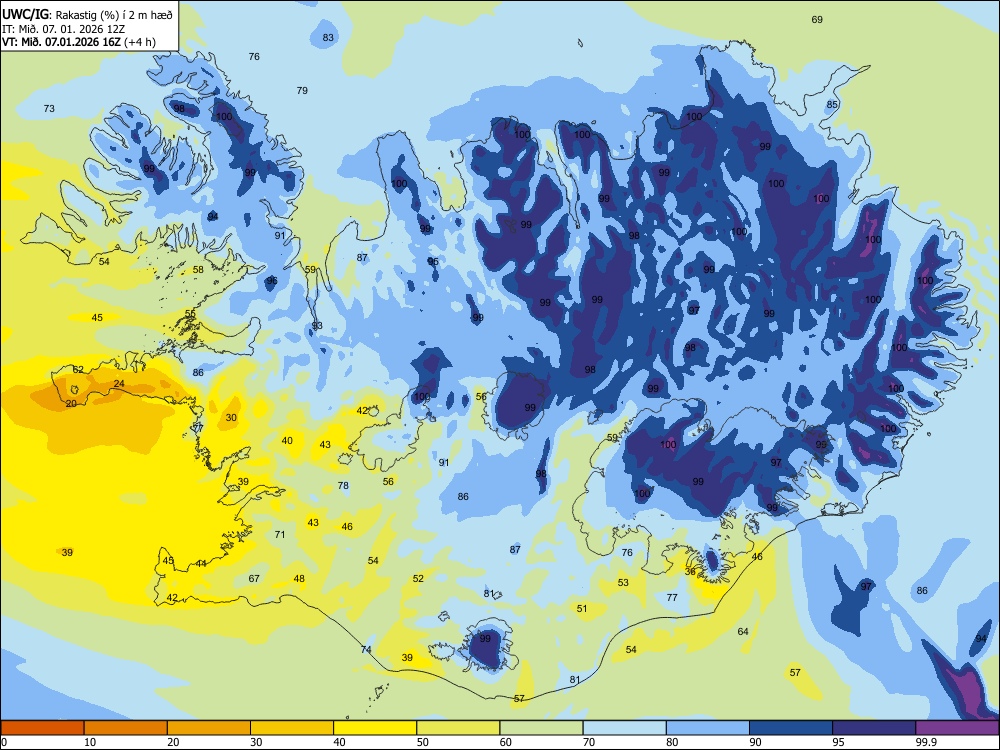This screenshot has height=750, width=1000.
Task: Click the '0' legend tick label
Action: click(x=4, y=742)
